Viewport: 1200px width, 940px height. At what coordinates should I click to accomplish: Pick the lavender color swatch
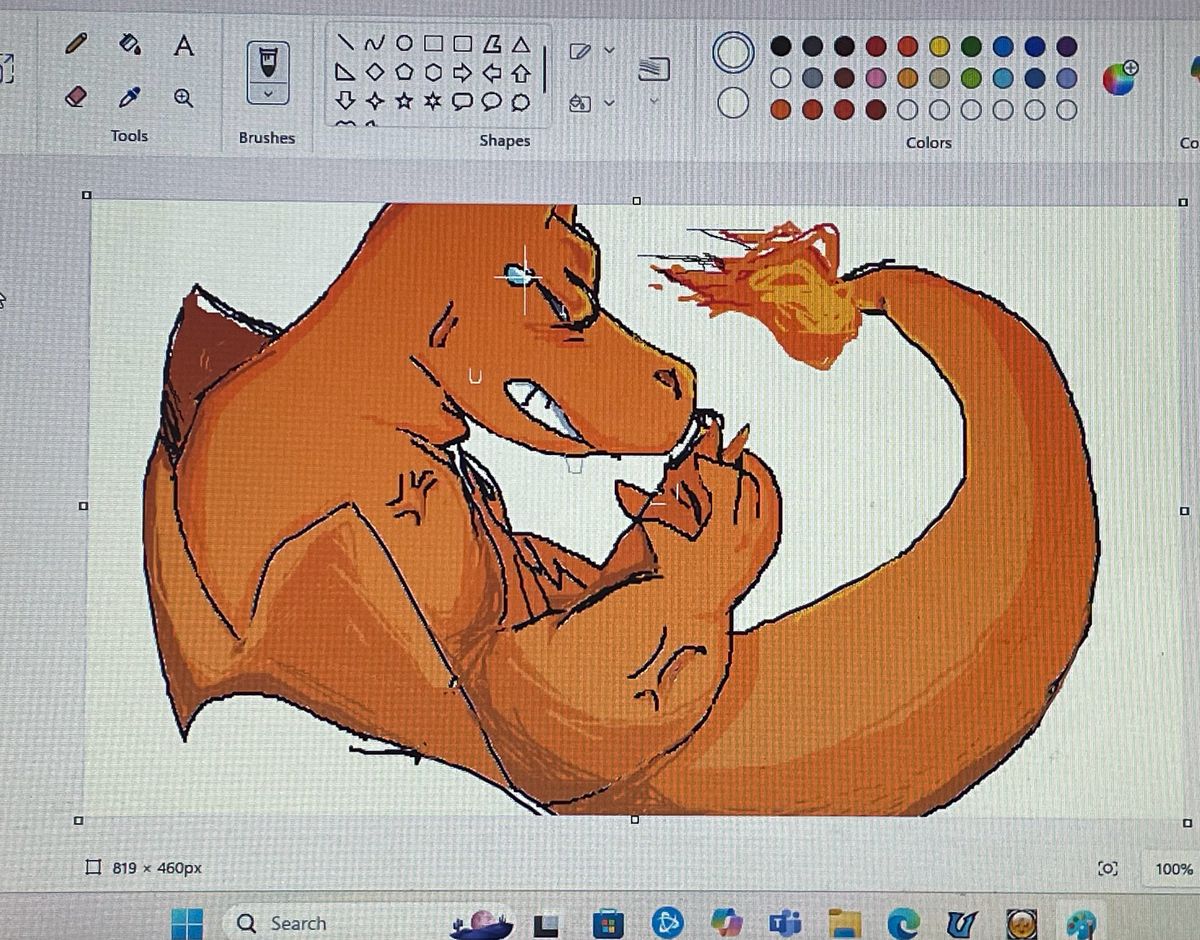(x=1067, y=78)
